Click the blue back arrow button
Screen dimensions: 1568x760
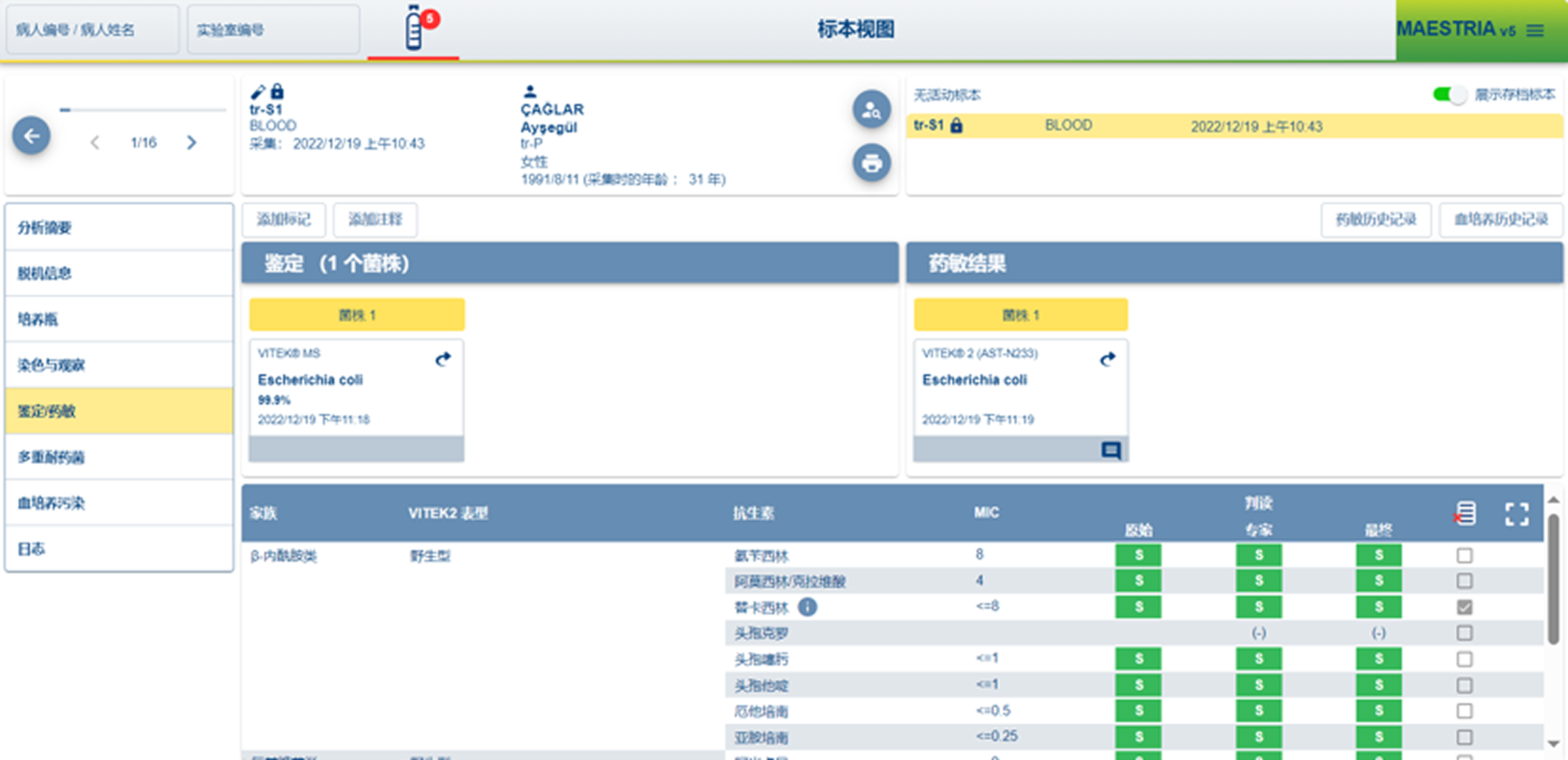pos(31,136)
